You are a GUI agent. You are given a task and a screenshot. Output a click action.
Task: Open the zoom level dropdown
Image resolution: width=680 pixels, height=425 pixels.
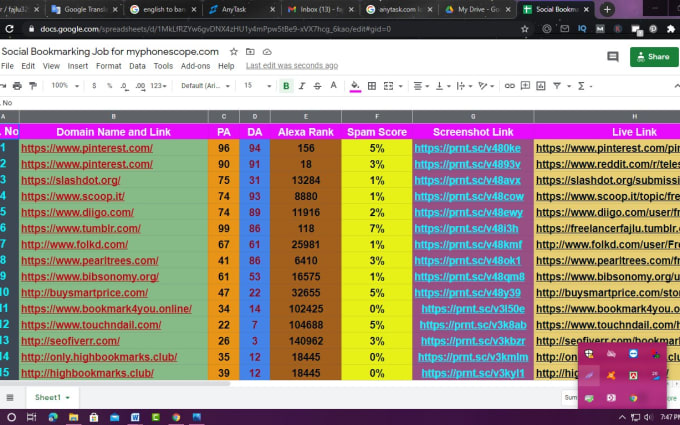[65, 86]
